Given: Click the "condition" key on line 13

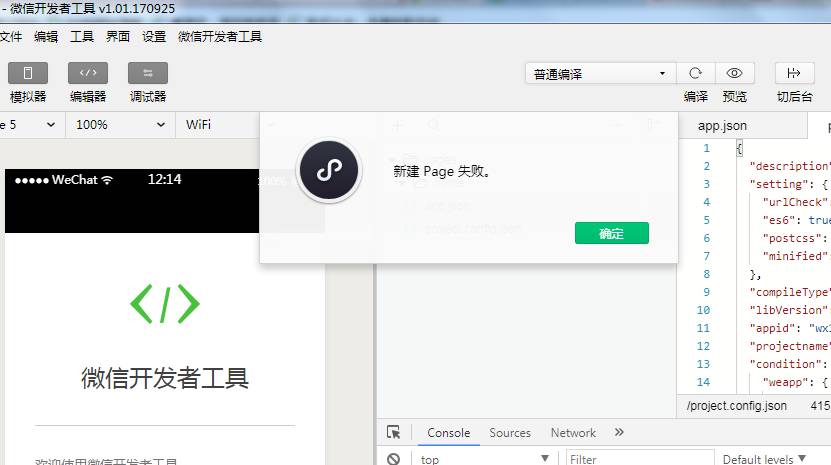Looking at the screenshot, I should pos(785,364).
